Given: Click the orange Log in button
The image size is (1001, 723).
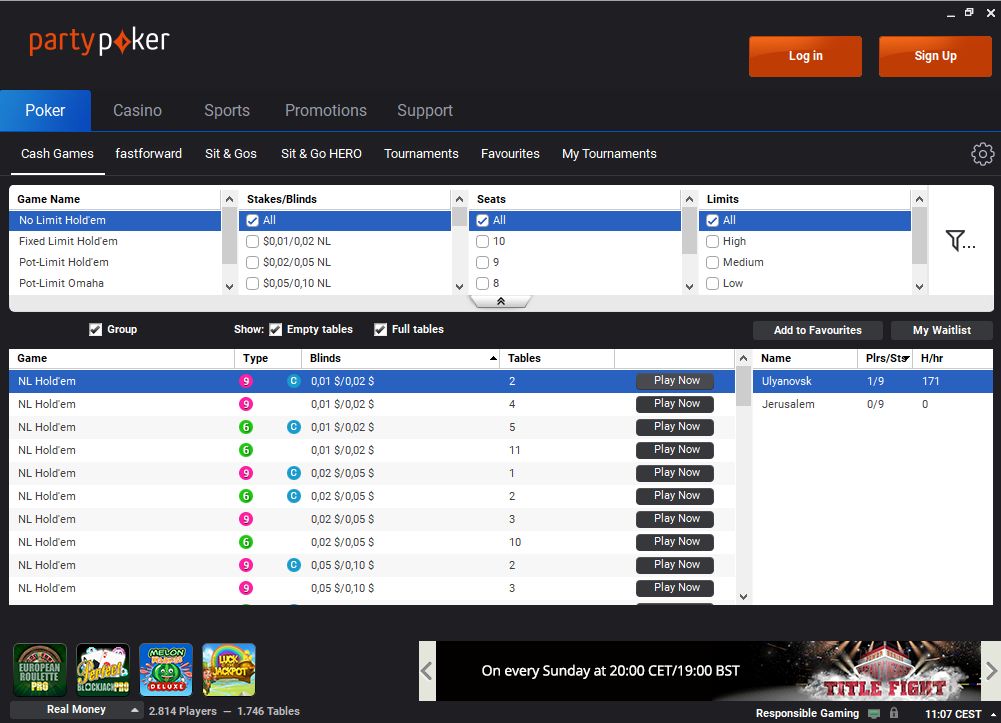Looking at the screenshot, I should pyautogui.click(x=805, y=56).
